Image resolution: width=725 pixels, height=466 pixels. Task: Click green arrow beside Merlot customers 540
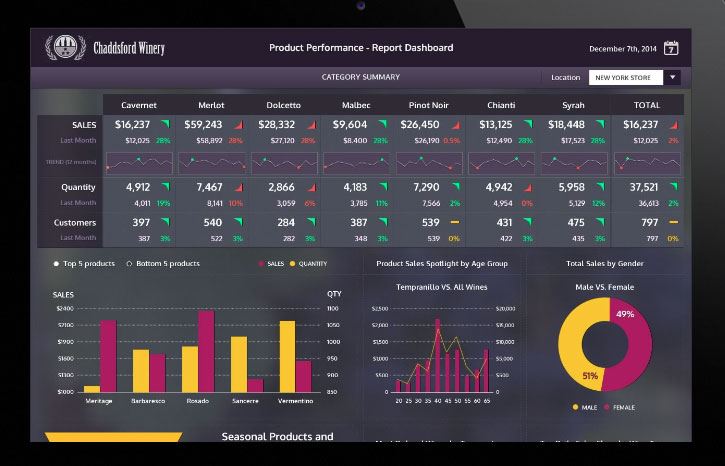tap(239, 222)
